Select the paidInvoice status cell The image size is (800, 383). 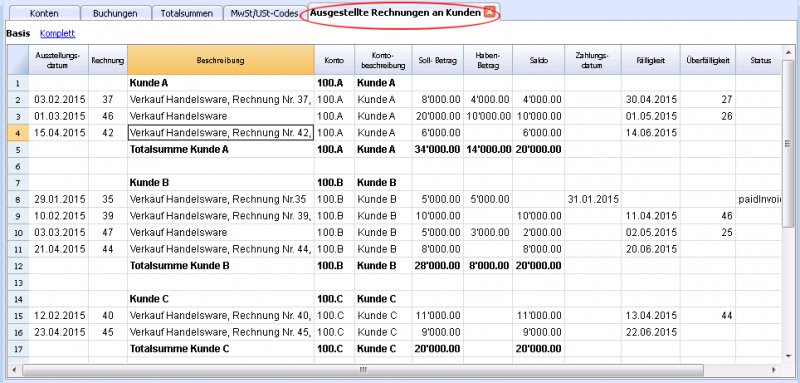coord(758,199)
